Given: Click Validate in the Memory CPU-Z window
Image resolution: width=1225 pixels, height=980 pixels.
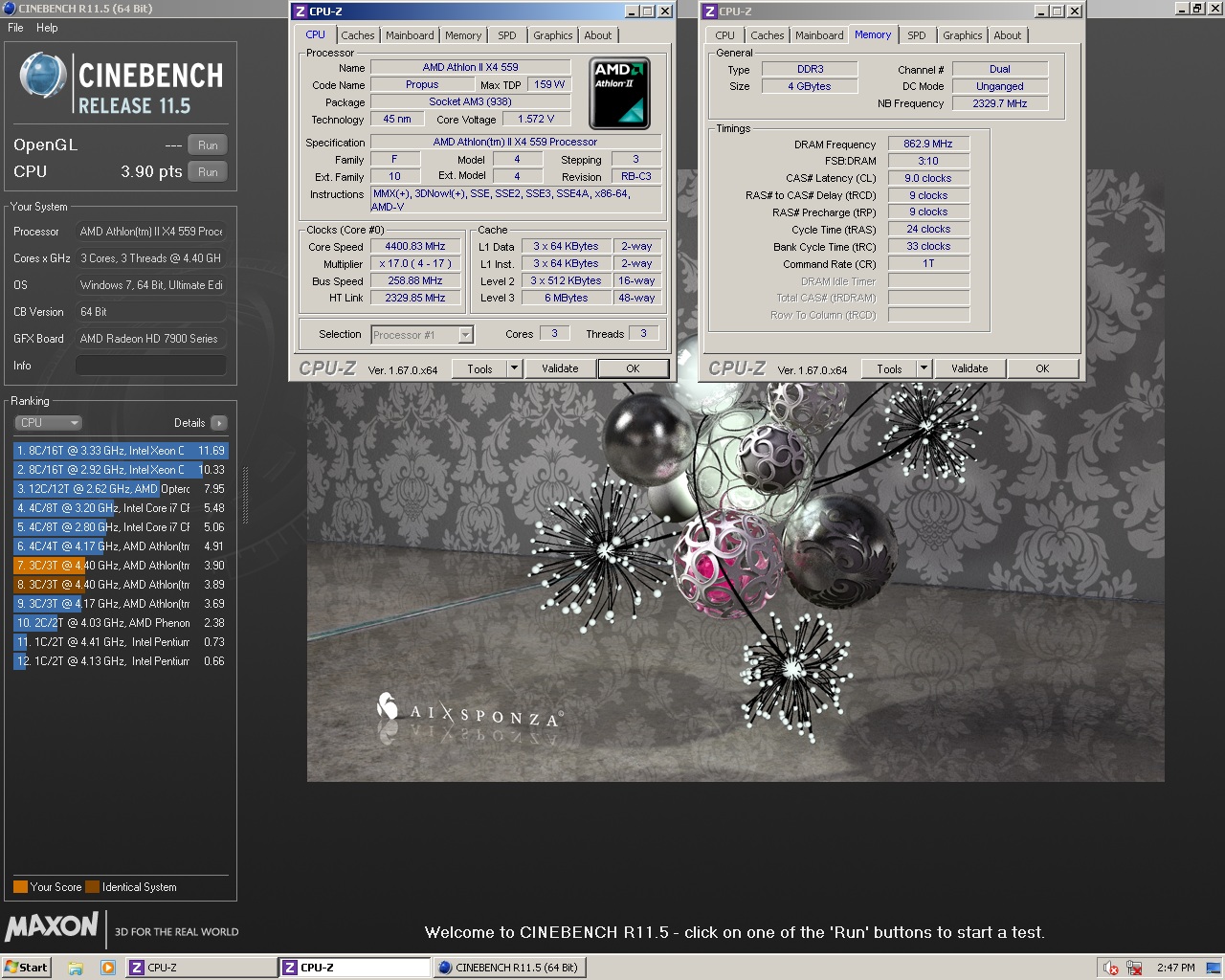Looking at the screenshot, I should tap(969, 368).
